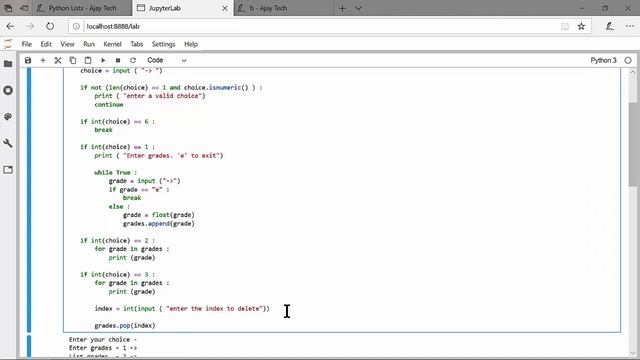Show site information icon in address bar
The image size is (640, 360).
pos(76,26)
